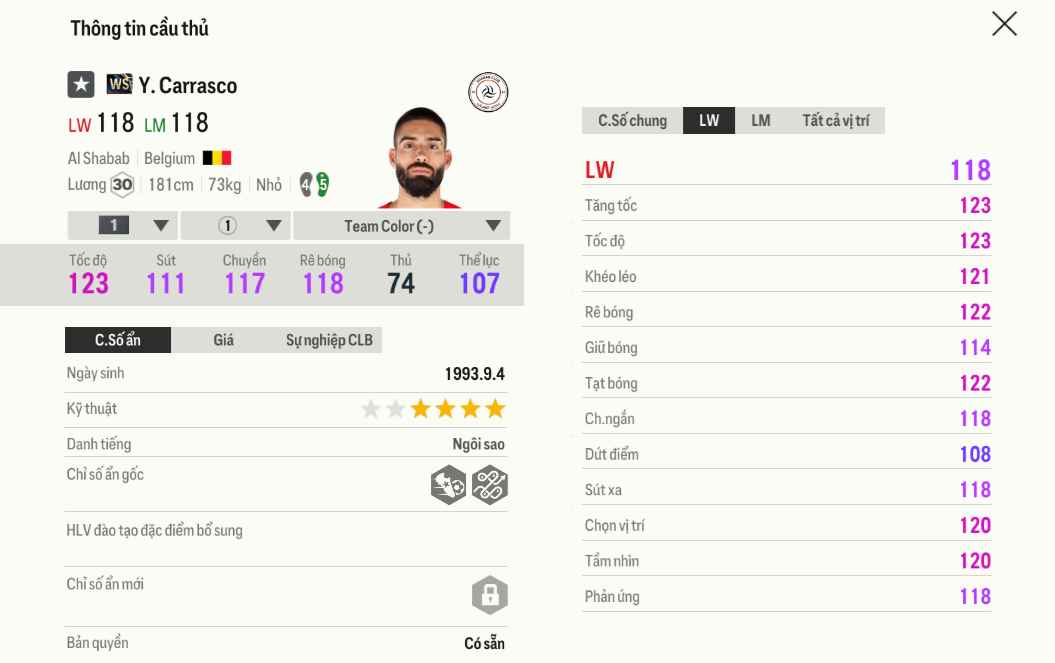Screen dimensions: 1055x663
Task: Switch to the Giá tab
Action: (x=224, y=340)
